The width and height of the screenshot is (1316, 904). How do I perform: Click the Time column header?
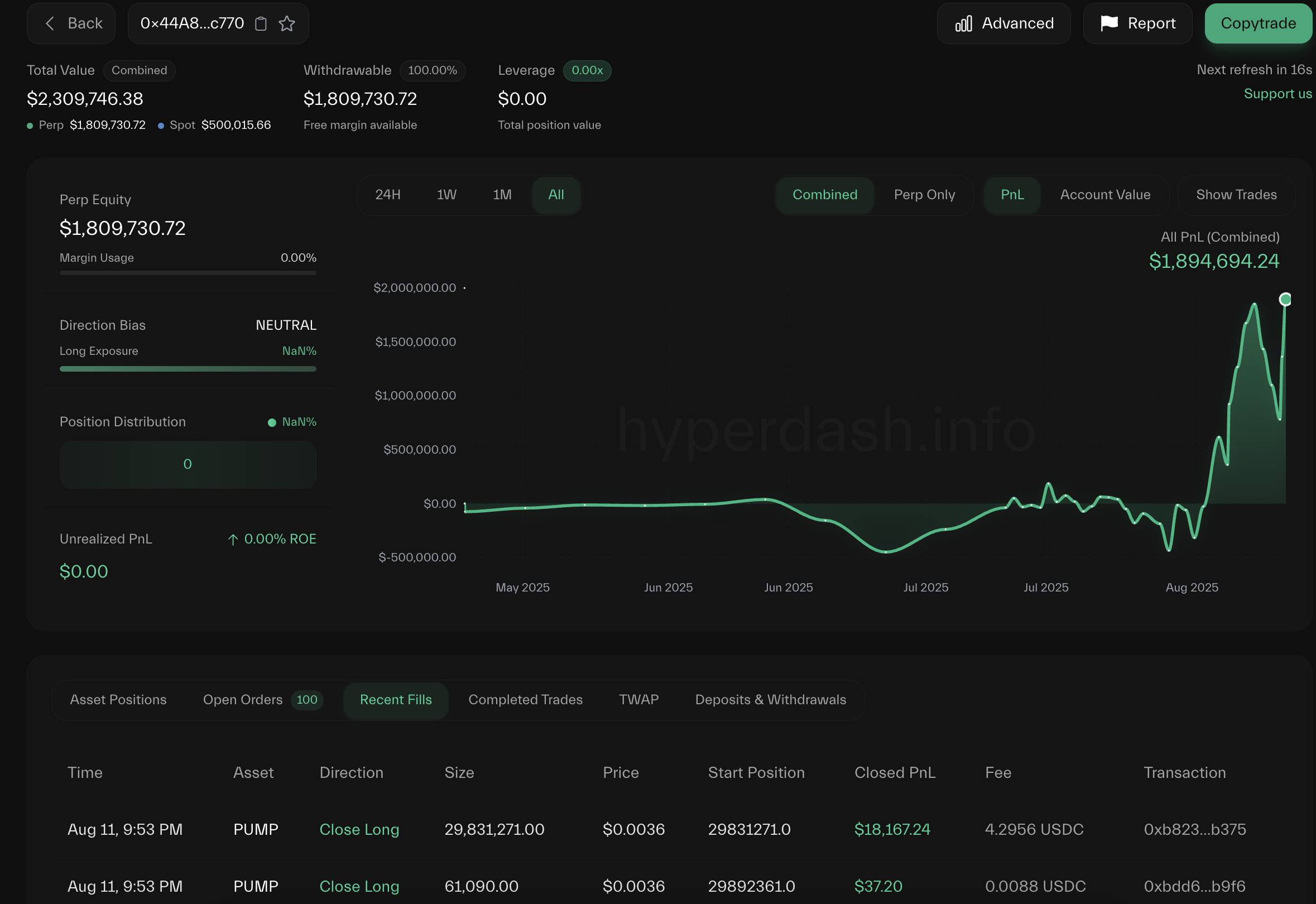(85, 773)
